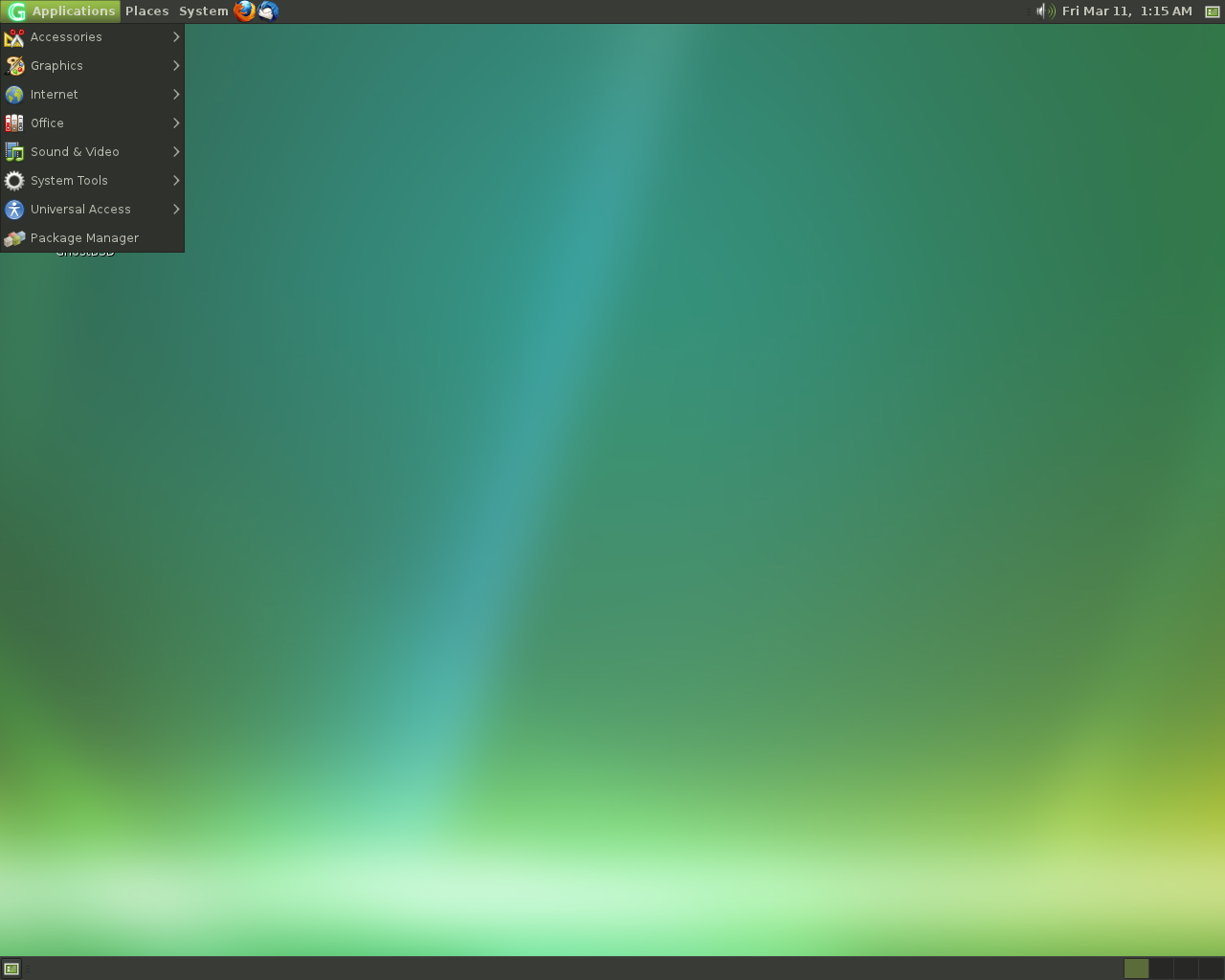Expand the System Tools arrow
1225x980 pixels.
[x=176, y=181]
